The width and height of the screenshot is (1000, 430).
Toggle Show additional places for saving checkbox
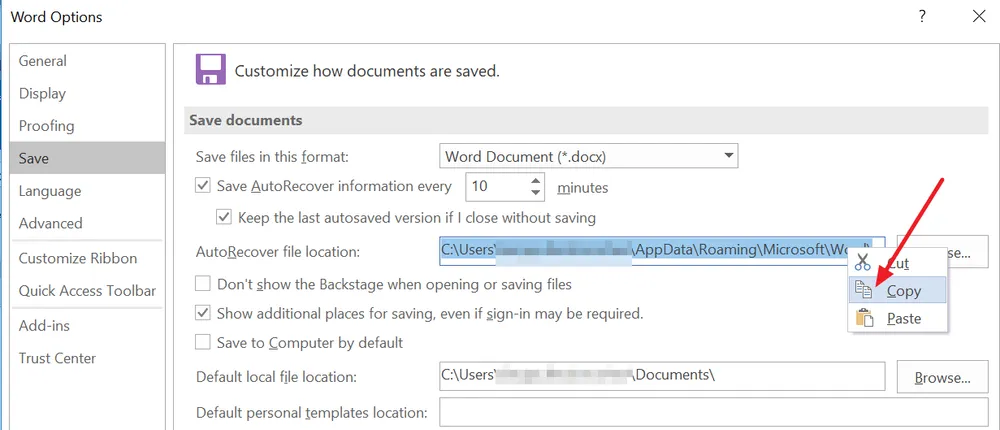203,313
